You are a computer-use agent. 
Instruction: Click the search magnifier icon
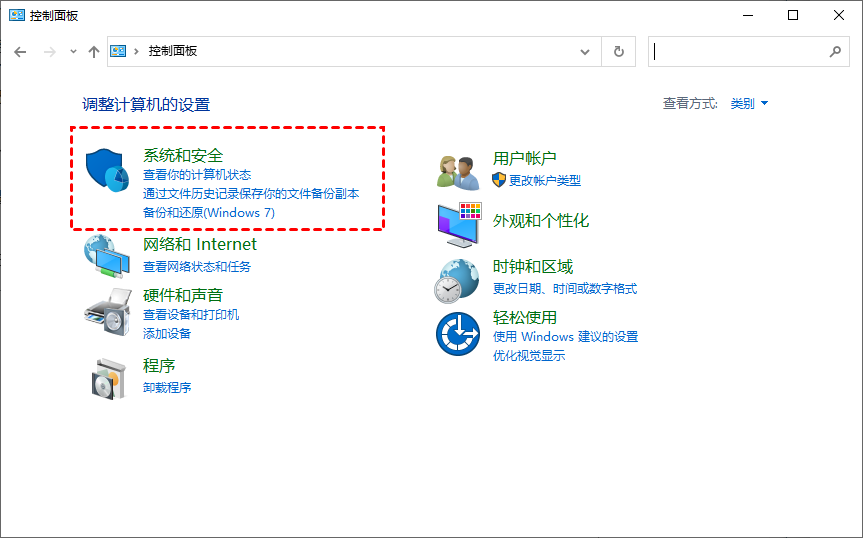[835, 52]
